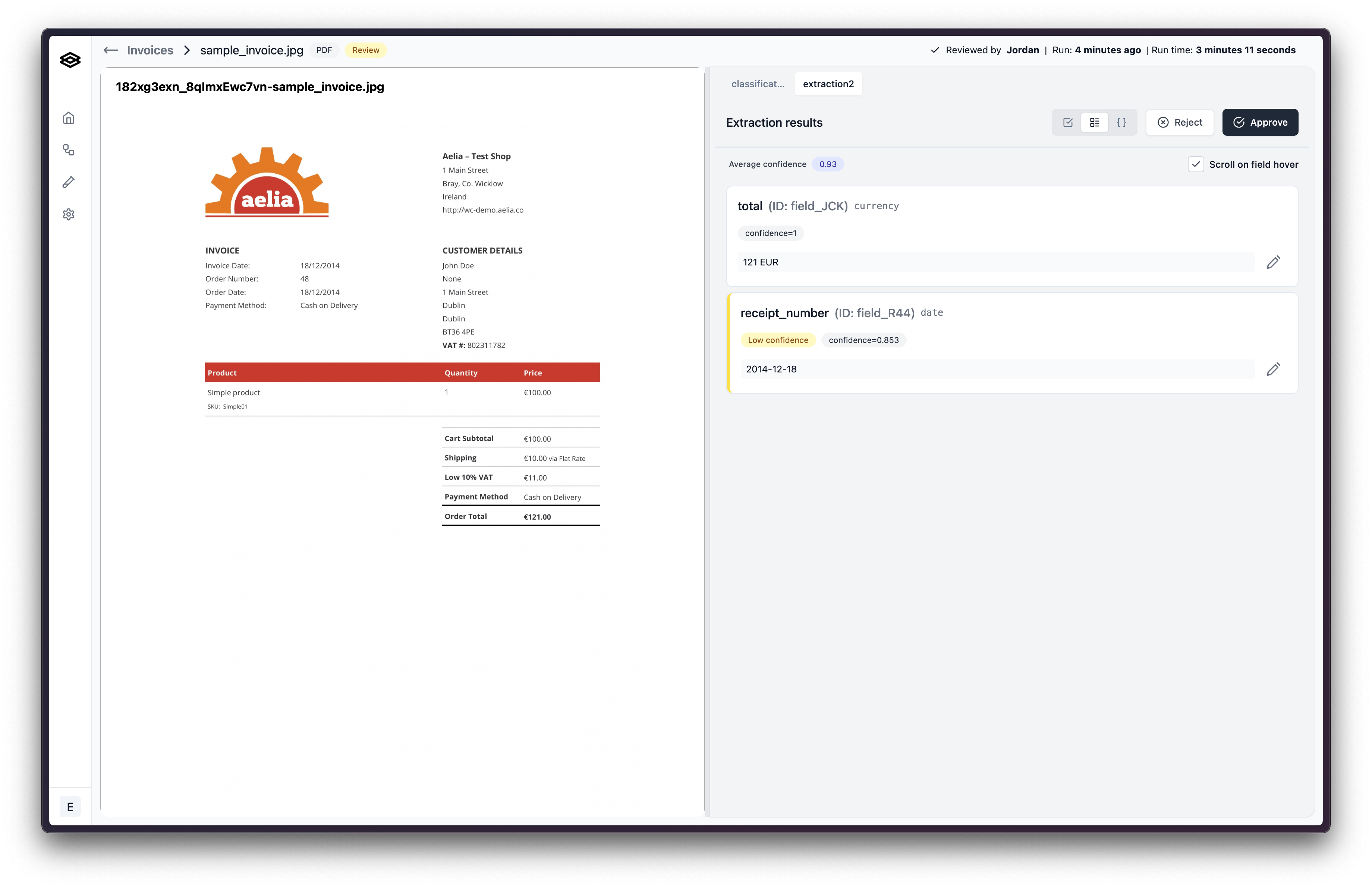Screen dimensions: 1372x888
Task: Open the settings gear icon
Action: tap(69, 214)
